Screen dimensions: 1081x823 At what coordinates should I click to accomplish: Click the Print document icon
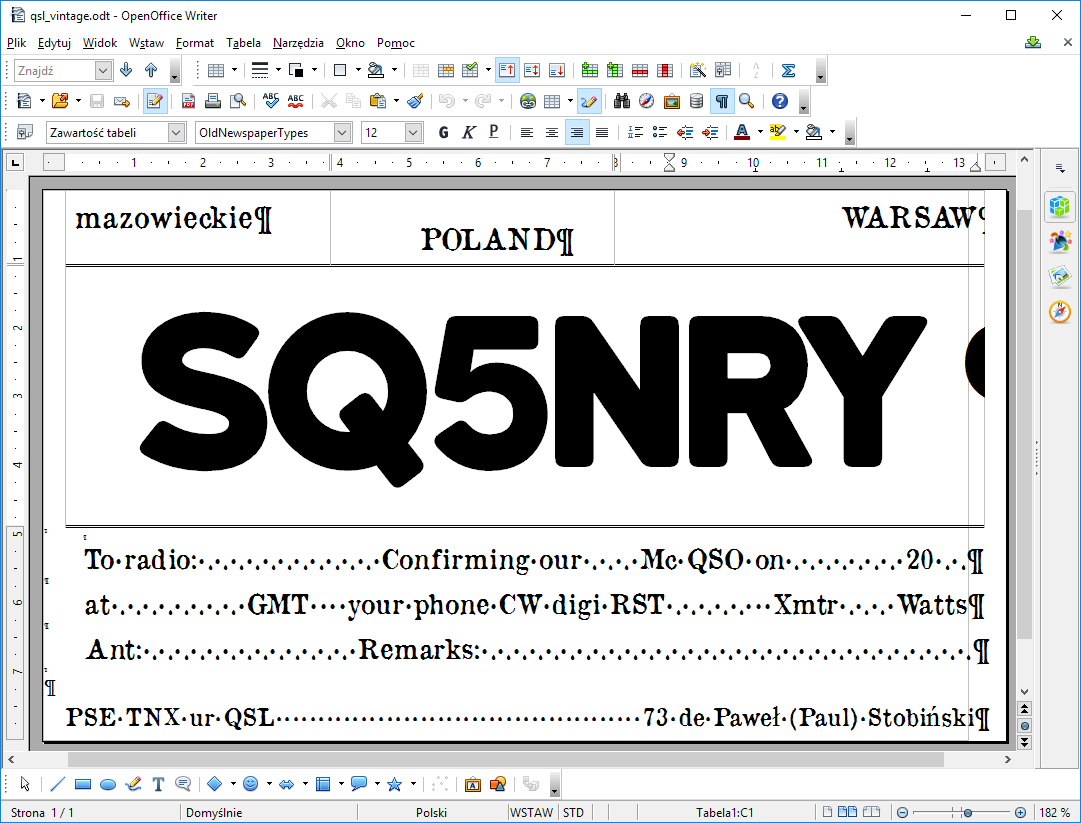[x=213, y=101]
